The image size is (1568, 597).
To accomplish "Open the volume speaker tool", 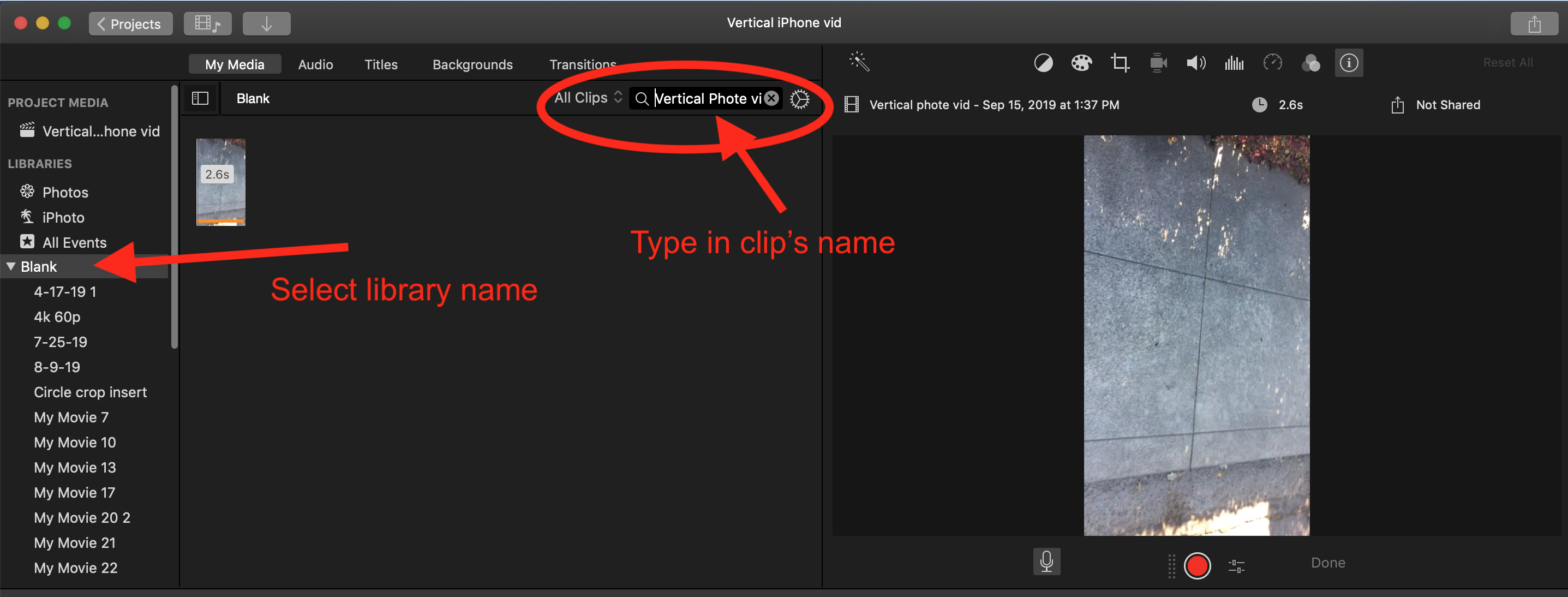I will pos(1195,63).
